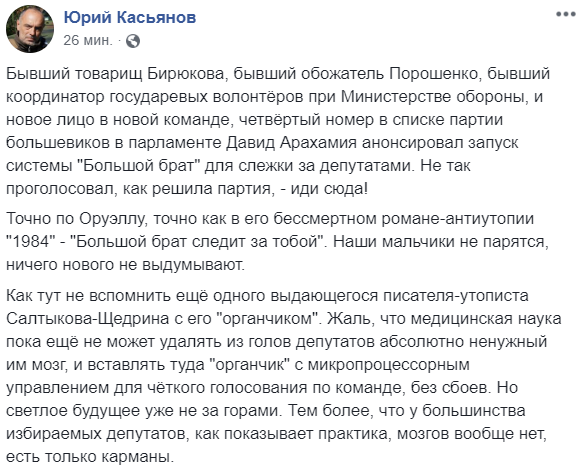Screen dimensions: 583x470
Task: Click the word микропроцессорным in the text
Action: tap(389, 365)
